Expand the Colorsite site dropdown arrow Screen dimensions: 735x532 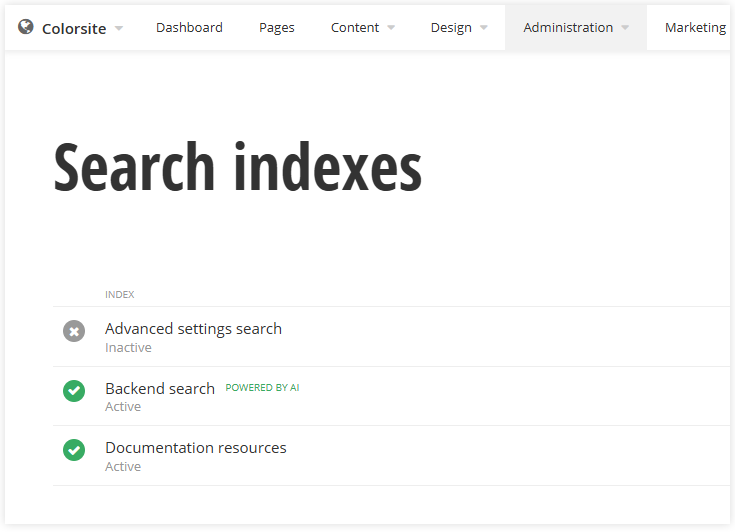click(119, 28)
